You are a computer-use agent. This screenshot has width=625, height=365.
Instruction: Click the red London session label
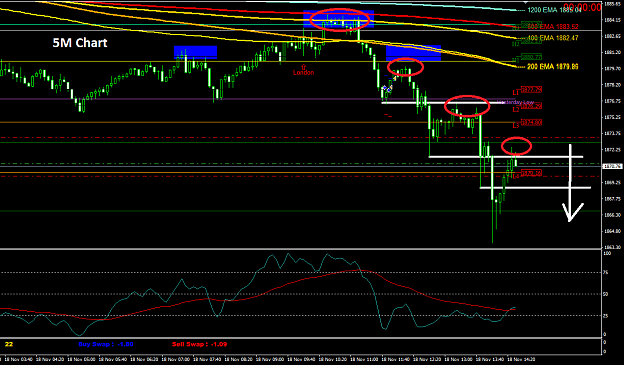point(303,73)
